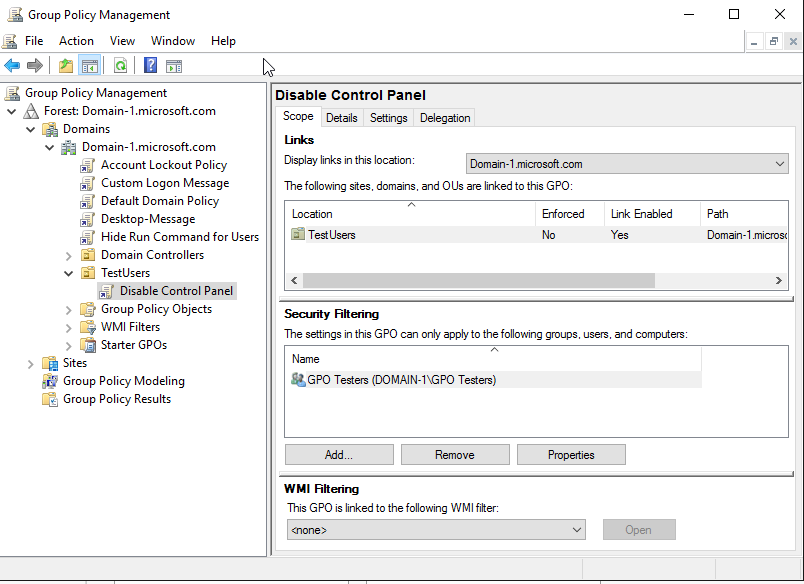Click the Desktop-Message GPO icon
Viewport: 804px width, 584px height.
coord(88,219)
